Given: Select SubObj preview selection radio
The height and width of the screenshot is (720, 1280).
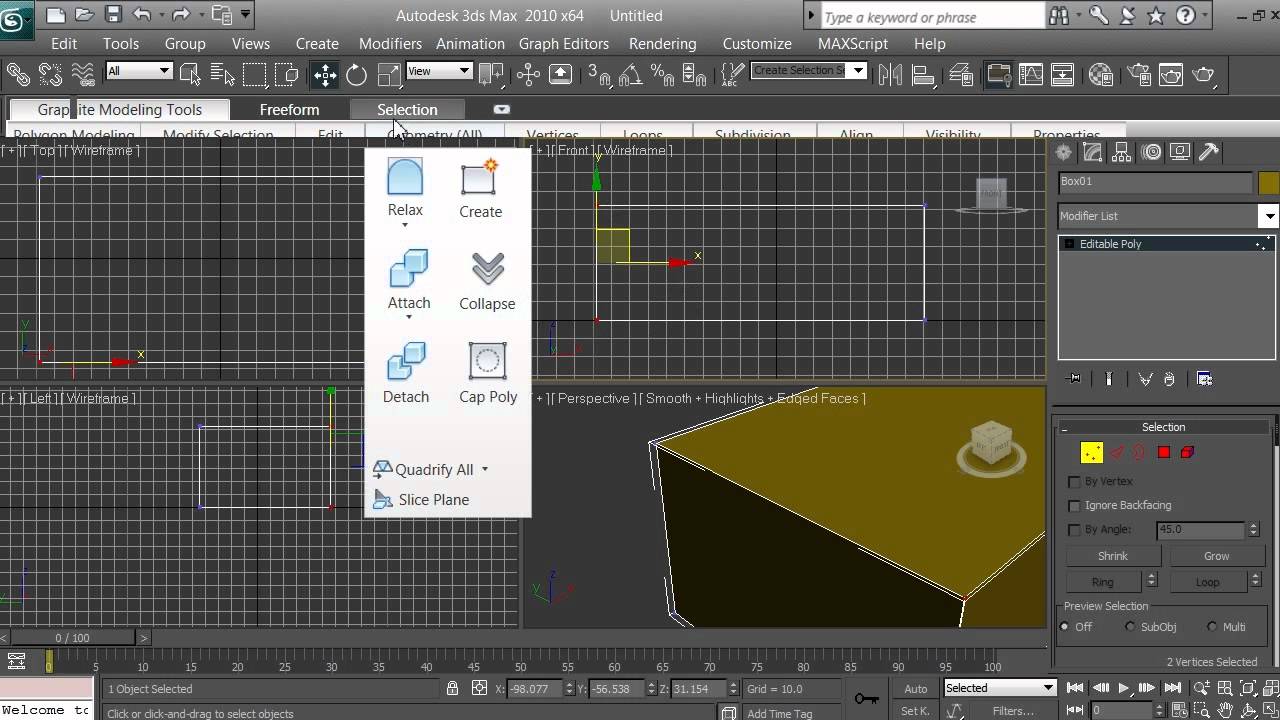Looking at the screenshot, I should click(x=1130, y=627).
